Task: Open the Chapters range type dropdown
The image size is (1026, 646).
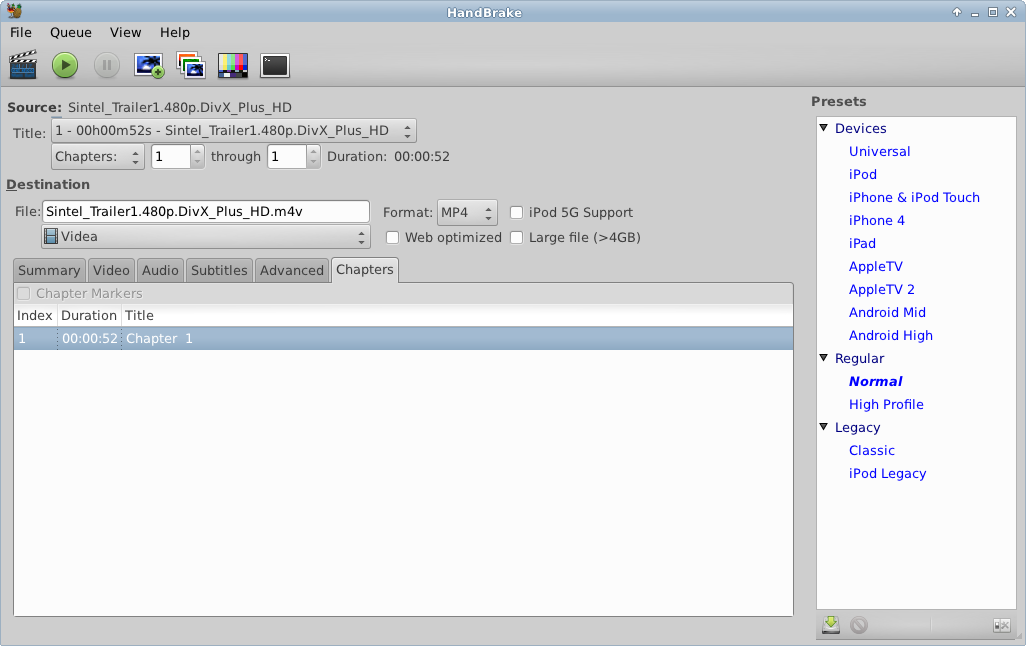Action: tap(97, 156)
